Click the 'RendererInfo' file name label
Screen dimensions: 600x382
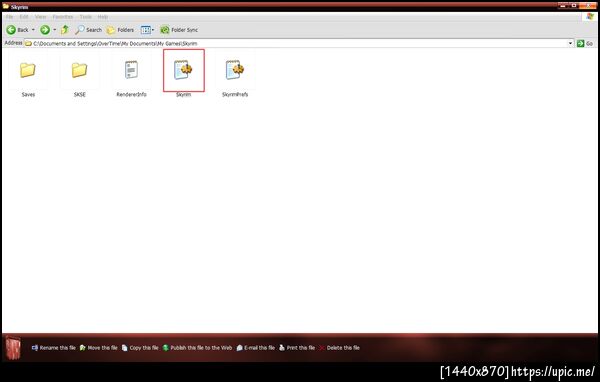tap(131, 94)
